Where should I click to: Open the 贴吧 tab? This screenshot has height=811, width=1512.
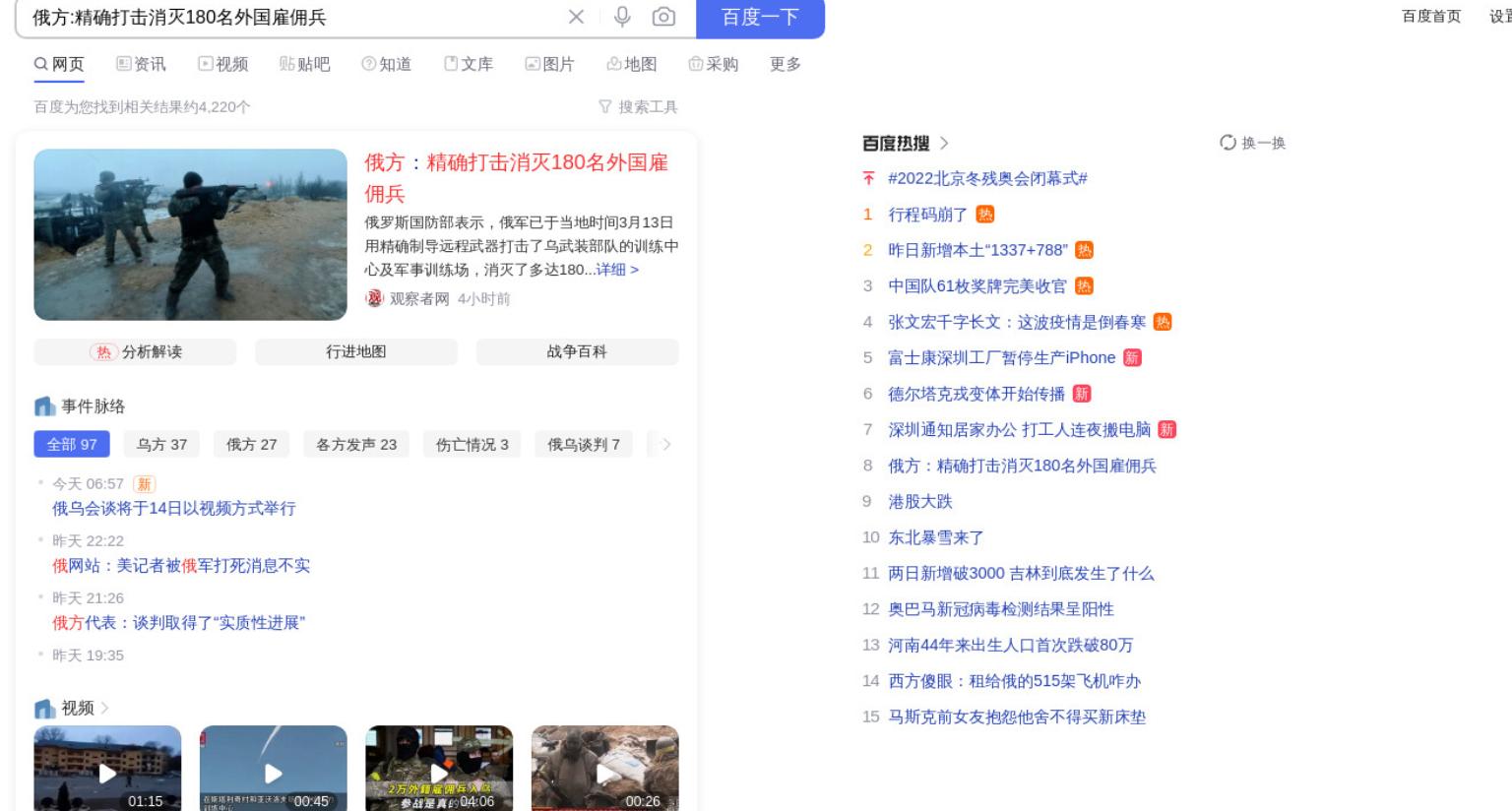click(x=305, y=64)
